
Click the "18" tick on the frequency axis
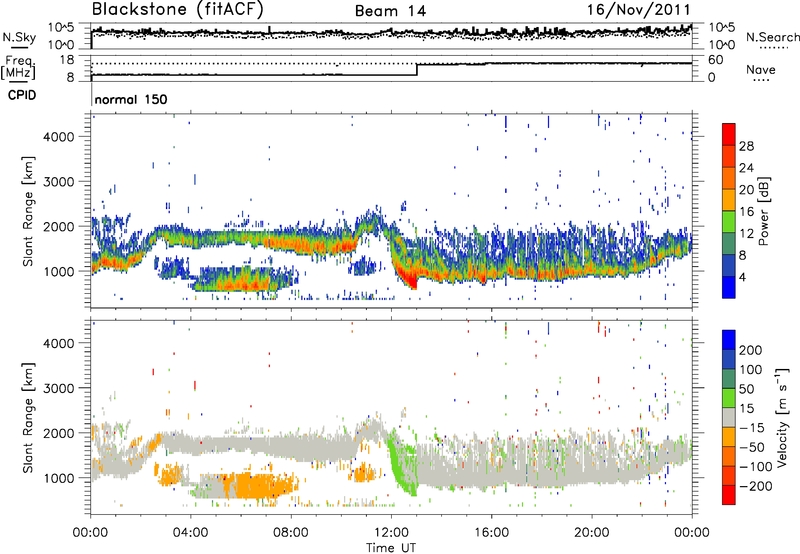[x=67, y=60]
